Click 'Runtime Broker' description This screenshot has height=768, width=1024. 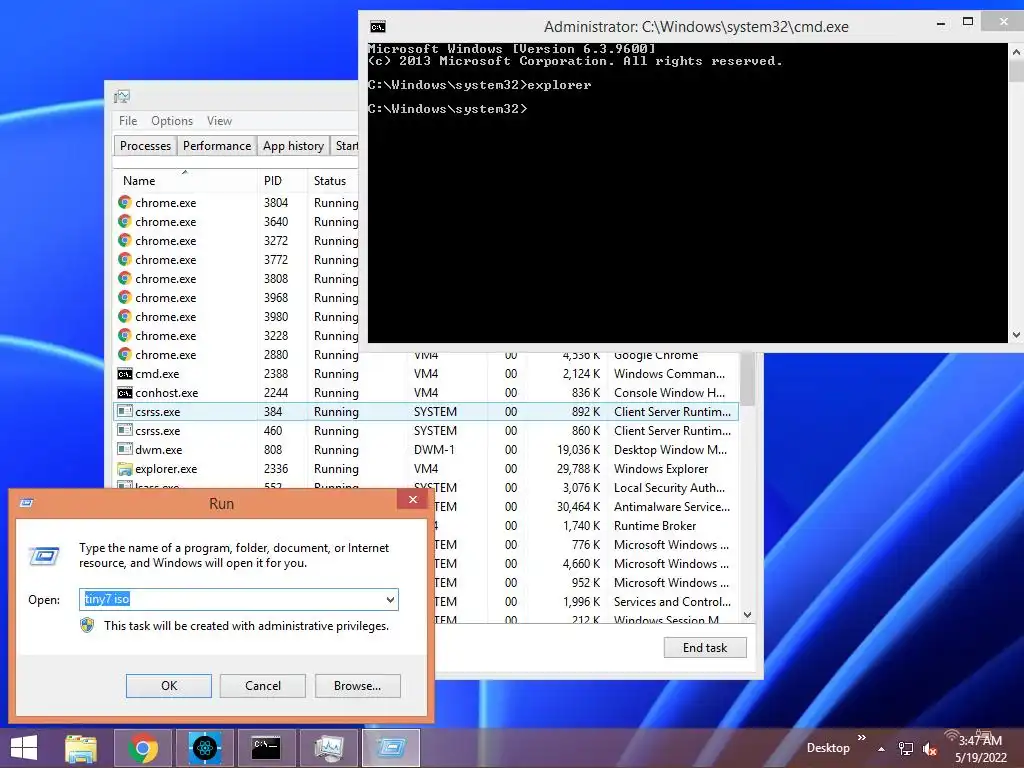654,526
